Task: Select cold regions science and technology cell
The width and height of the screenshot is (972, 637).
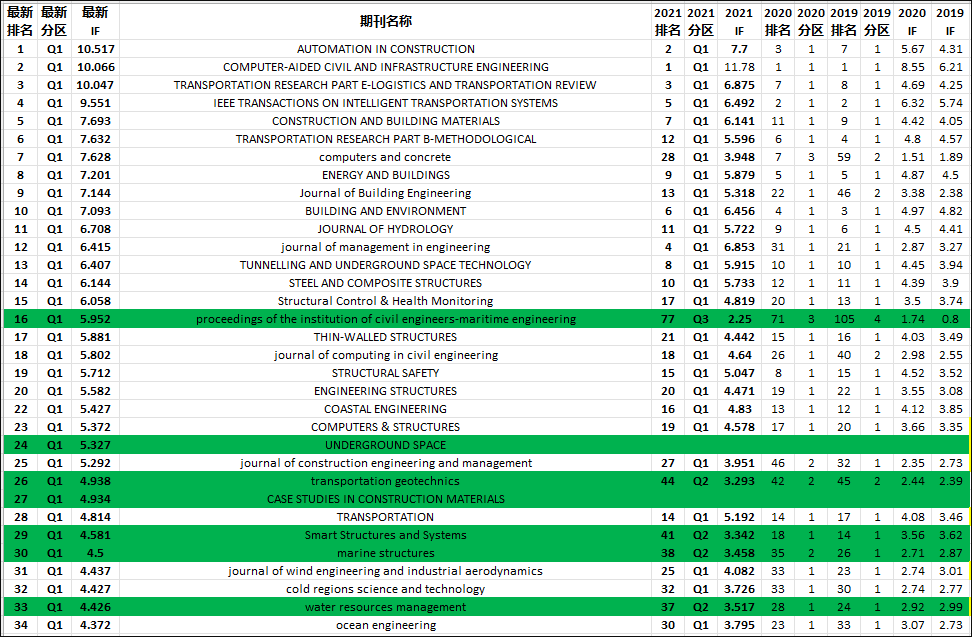Action: [x=386, y=589]
